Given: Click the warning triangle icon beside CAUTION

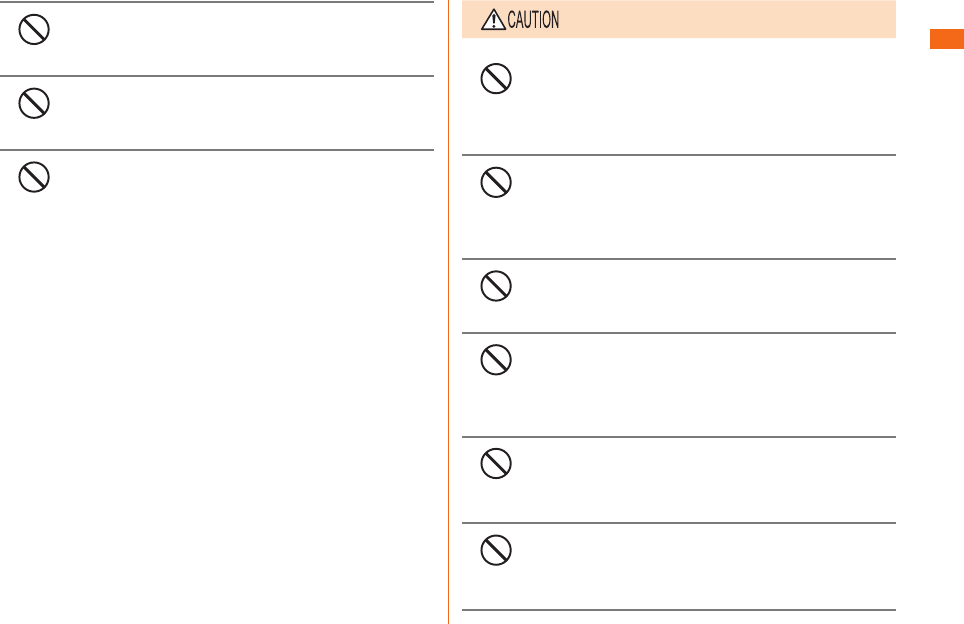Looking at the screenshot, I should point(493,20).
